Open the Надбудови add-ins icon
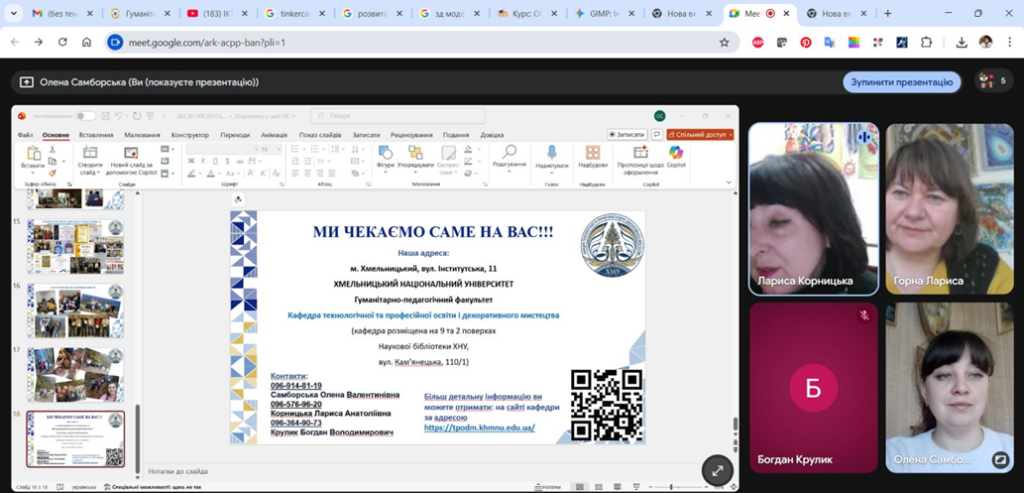 (592, 153)
